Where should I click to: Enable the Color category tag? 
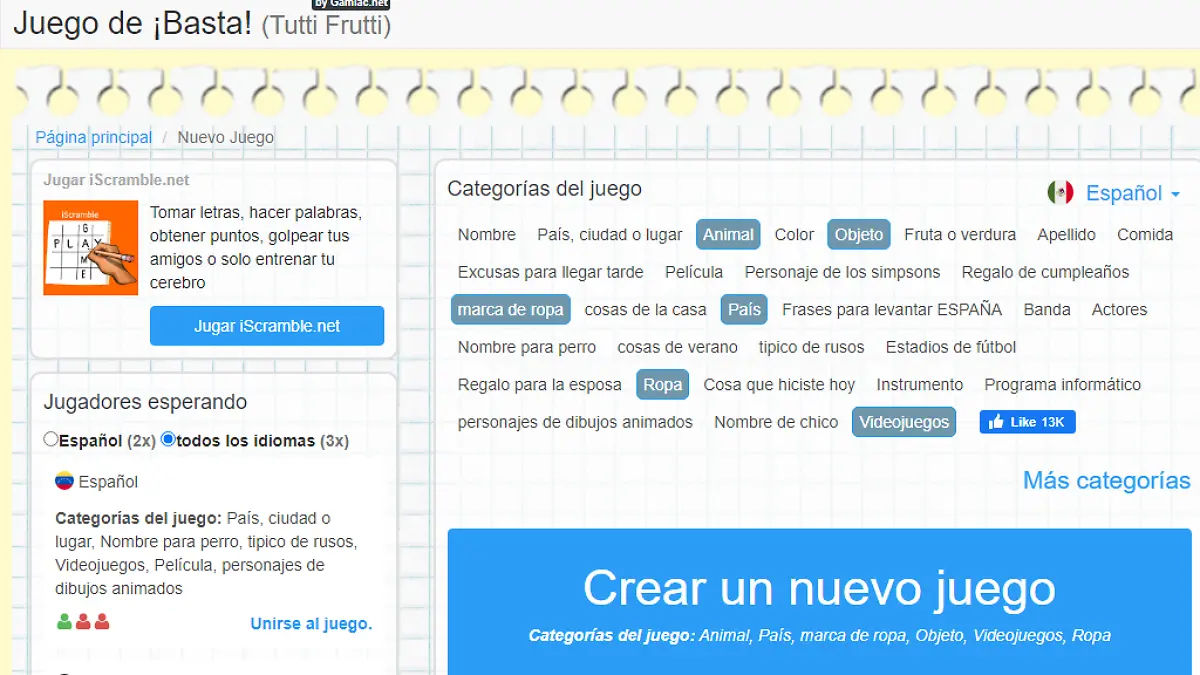pyautogui.click(x=794, y=235)
